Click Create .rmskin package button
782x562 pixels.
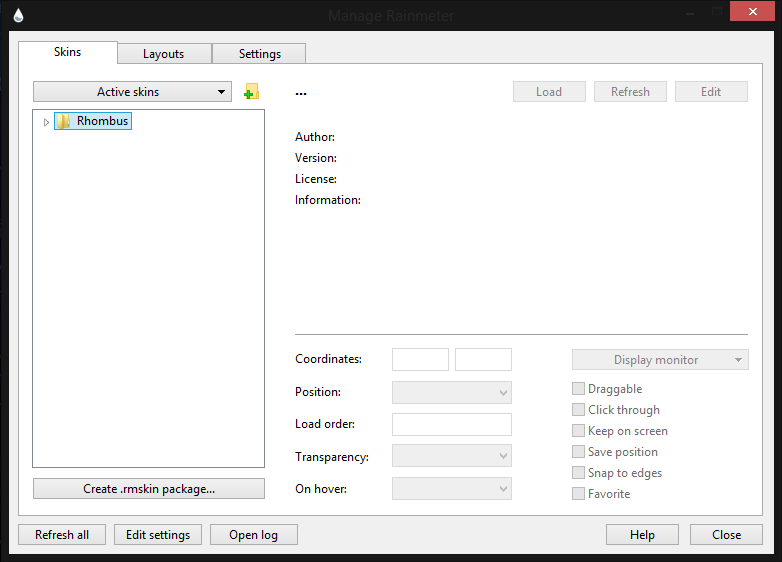(x=149, y=489)
